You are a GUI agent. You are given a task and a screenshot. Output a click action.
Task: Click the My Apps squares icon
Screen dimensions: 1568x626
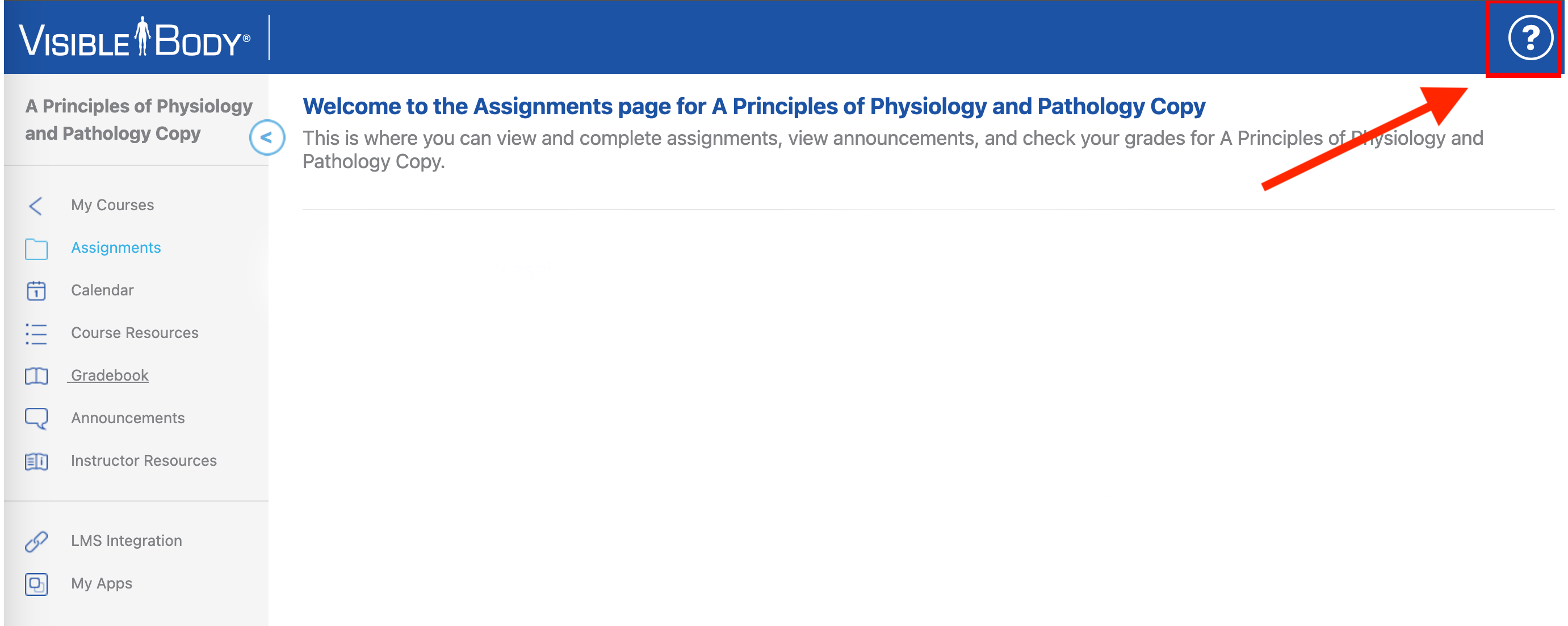coord(36,584)
